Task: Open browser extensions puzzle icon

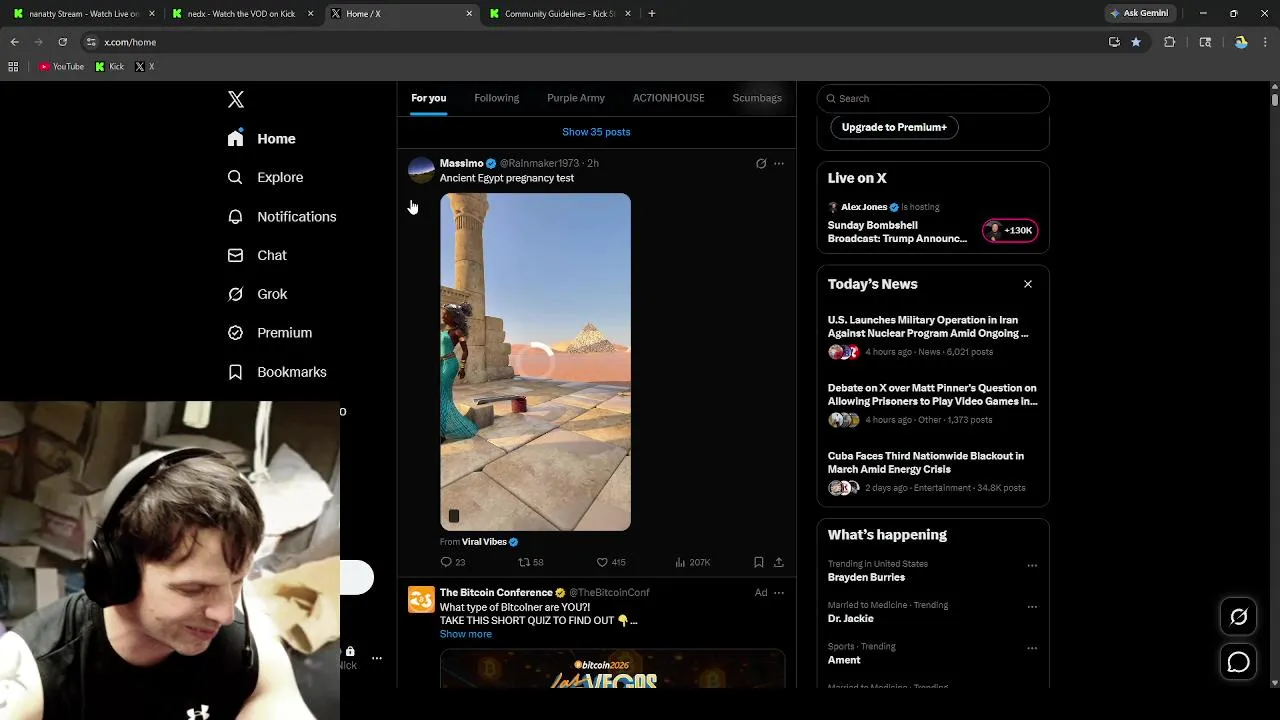Action: tap(1169, 42)
